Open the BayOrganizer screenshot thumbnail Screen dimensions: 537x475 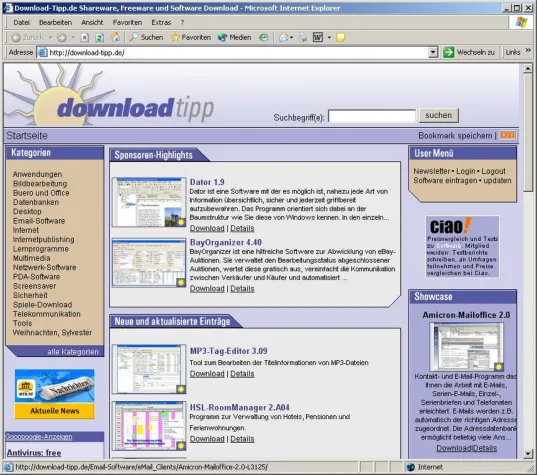(149, 263)
